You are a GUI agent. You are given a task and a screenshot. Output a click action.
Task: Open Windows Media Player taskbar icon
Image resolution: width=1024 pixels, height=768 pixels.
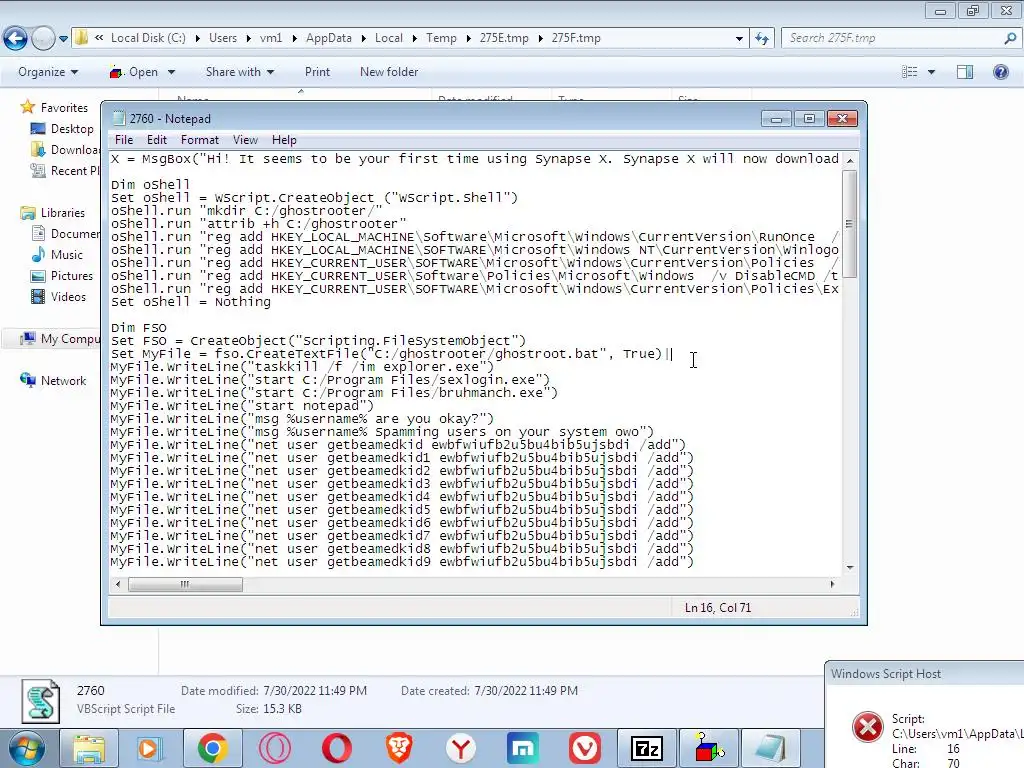click(148, 748)
